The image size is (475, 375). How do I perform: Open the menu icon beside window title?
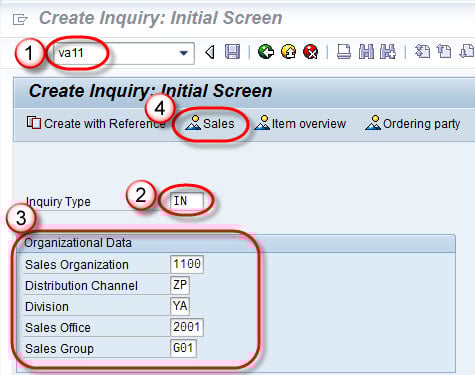click(20, 19)
